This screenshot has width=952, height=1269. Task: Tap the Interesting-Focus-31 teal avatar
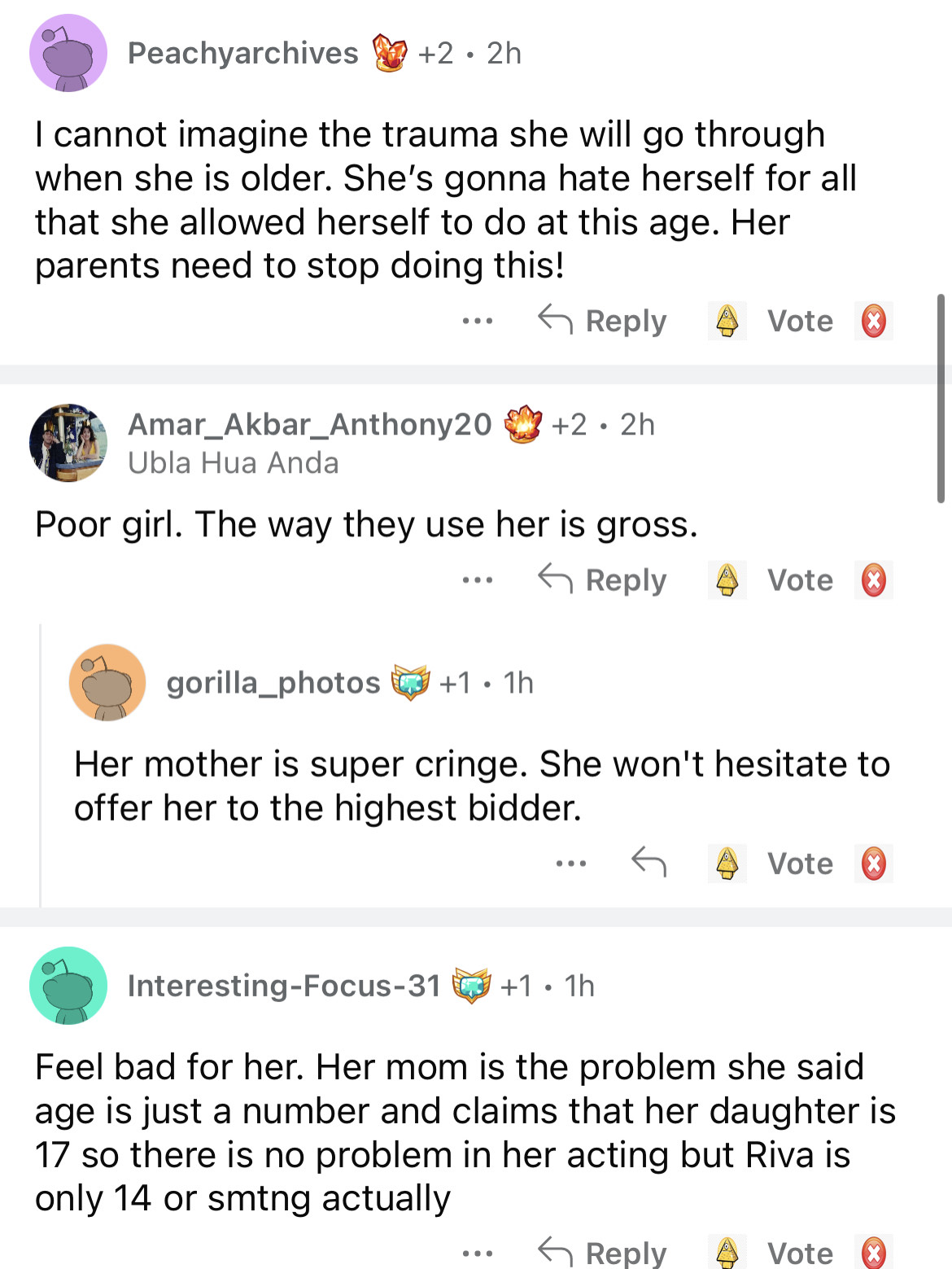pos(68,986)
